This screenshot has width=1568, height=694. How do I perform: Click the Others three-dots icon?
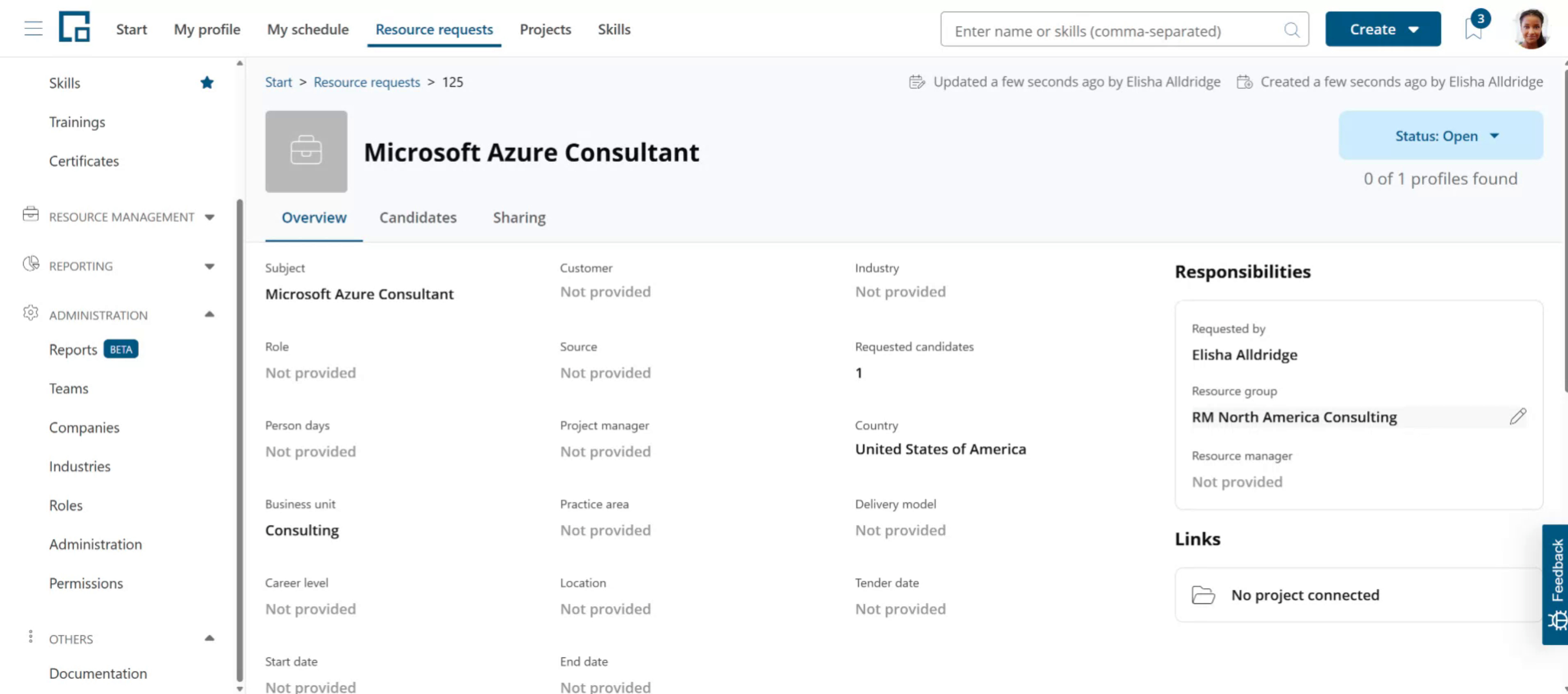coord(30,637)
